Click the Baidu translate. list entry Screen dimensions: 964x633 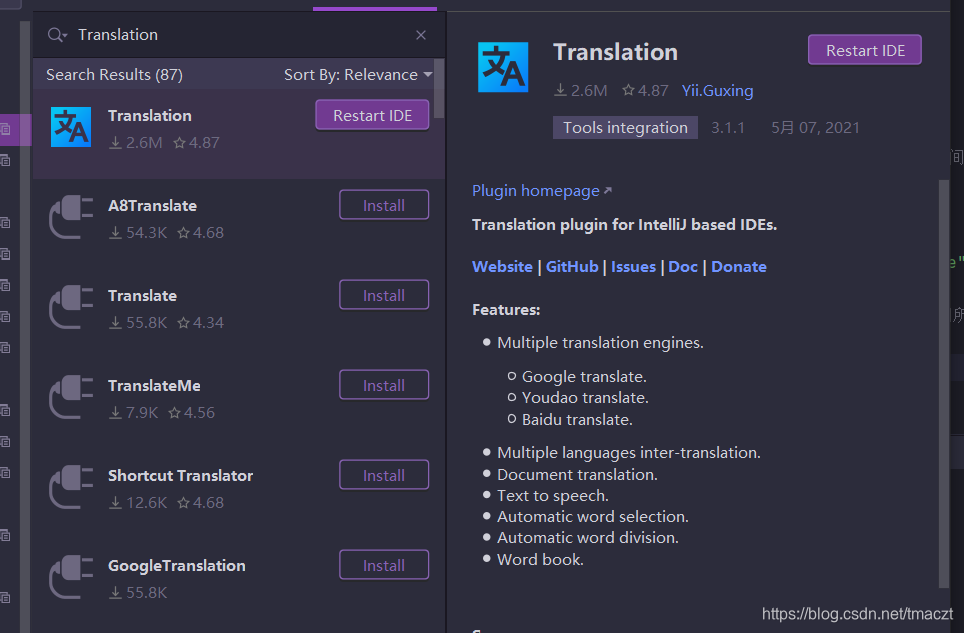577,420
